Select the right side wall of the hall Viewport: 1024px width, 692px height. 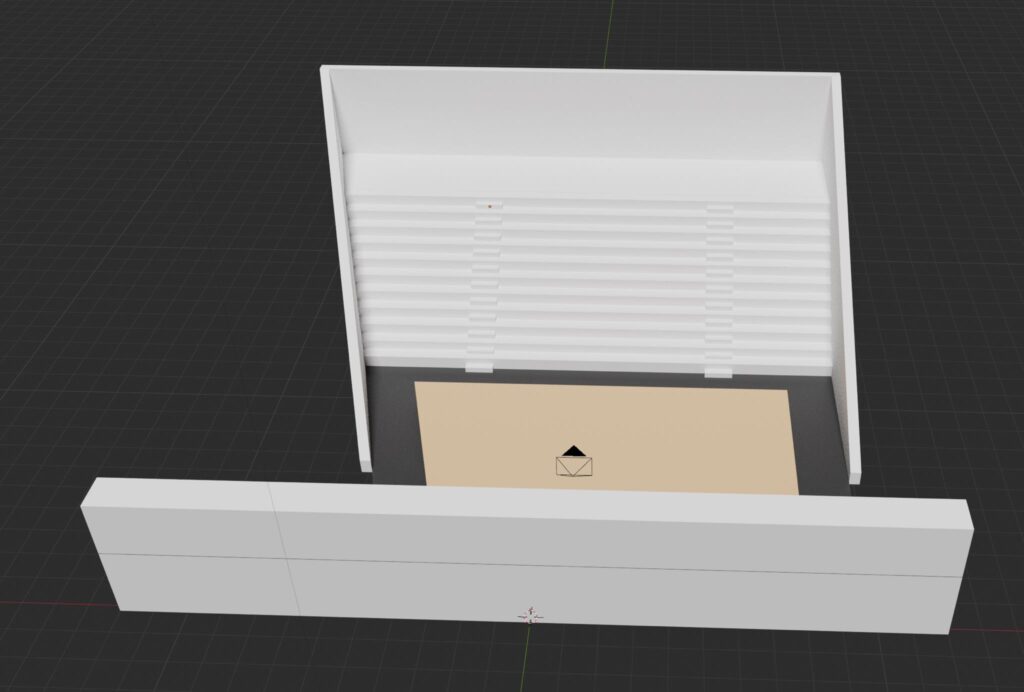845,280
